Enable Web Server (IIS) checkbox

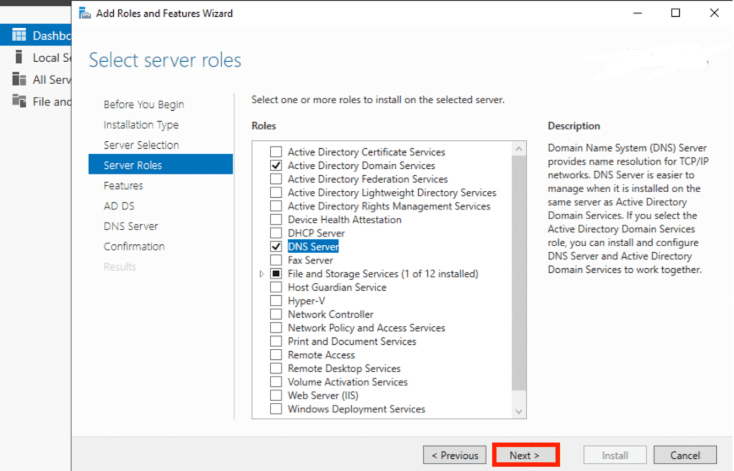point(276,396)
